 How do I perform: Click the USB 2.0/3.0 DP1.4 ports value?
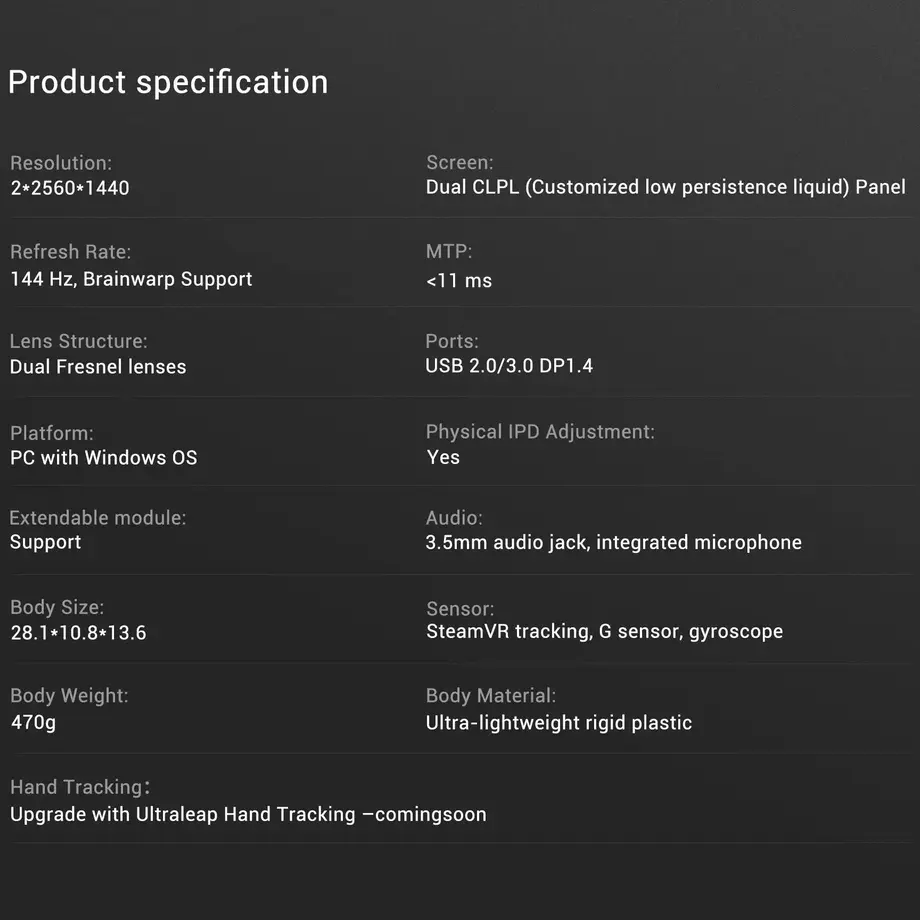[509, 366]
